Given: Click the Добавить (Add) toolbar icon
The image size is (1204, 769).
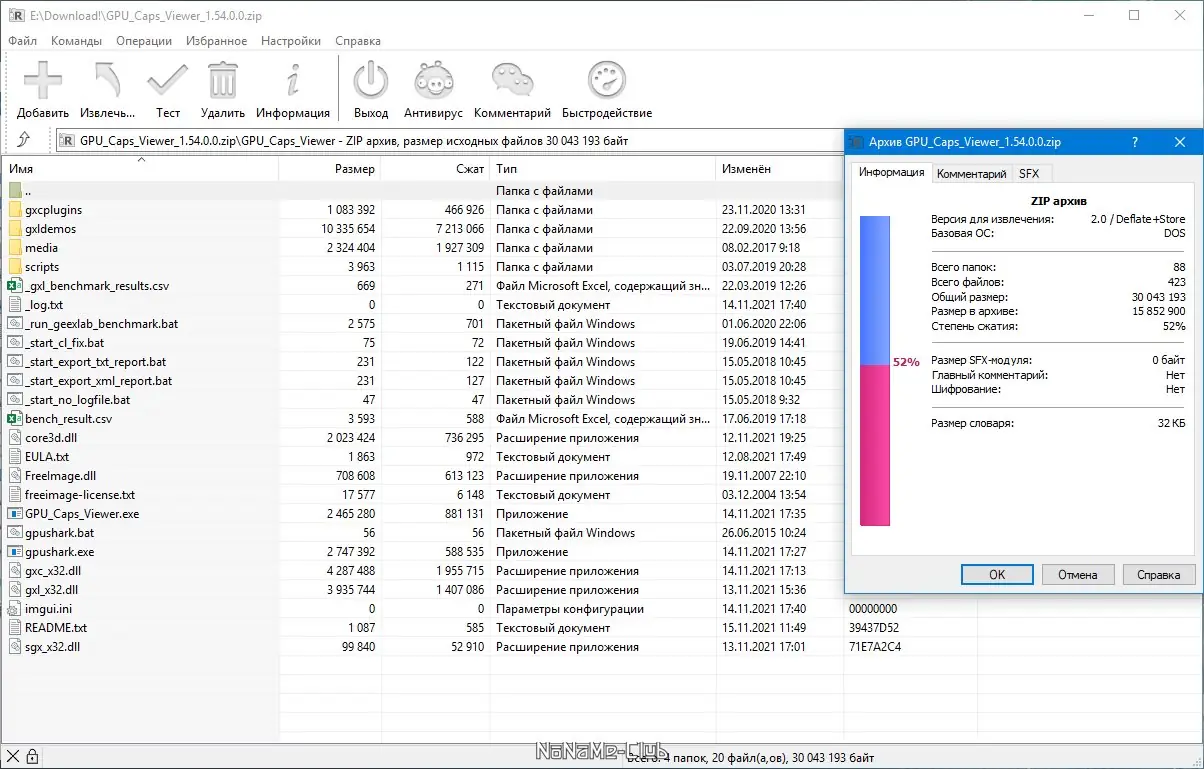Looking at the screenshot, I should point(43,80).
